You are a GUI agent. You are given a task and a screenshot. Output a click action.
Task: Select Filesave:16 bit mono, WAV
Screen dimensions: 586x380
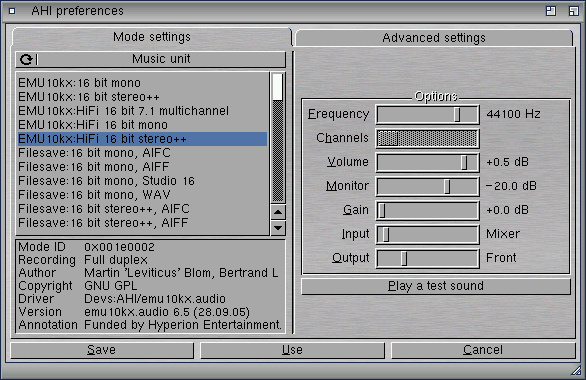click(142, 195)
